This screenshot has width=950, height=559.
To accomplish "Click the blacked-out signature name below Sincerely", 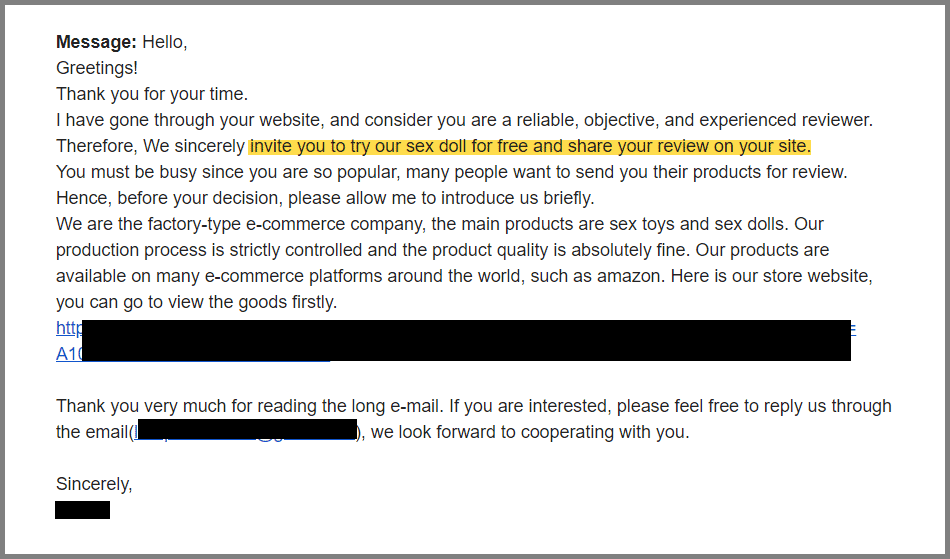I will click(x=82, y=510).
